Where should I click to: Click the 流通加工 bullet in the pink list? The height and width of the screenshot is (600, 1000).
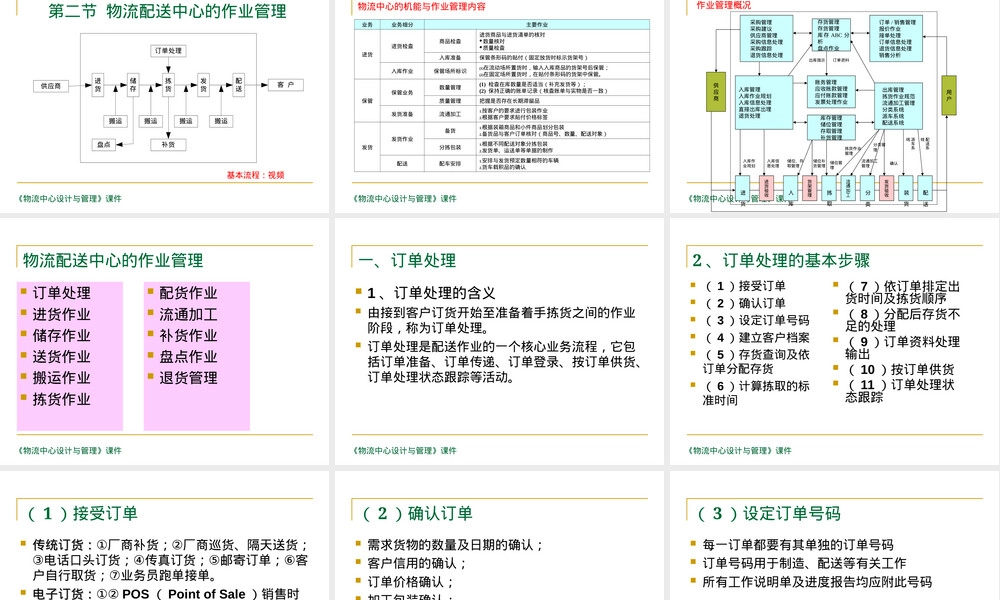point(188,314)
